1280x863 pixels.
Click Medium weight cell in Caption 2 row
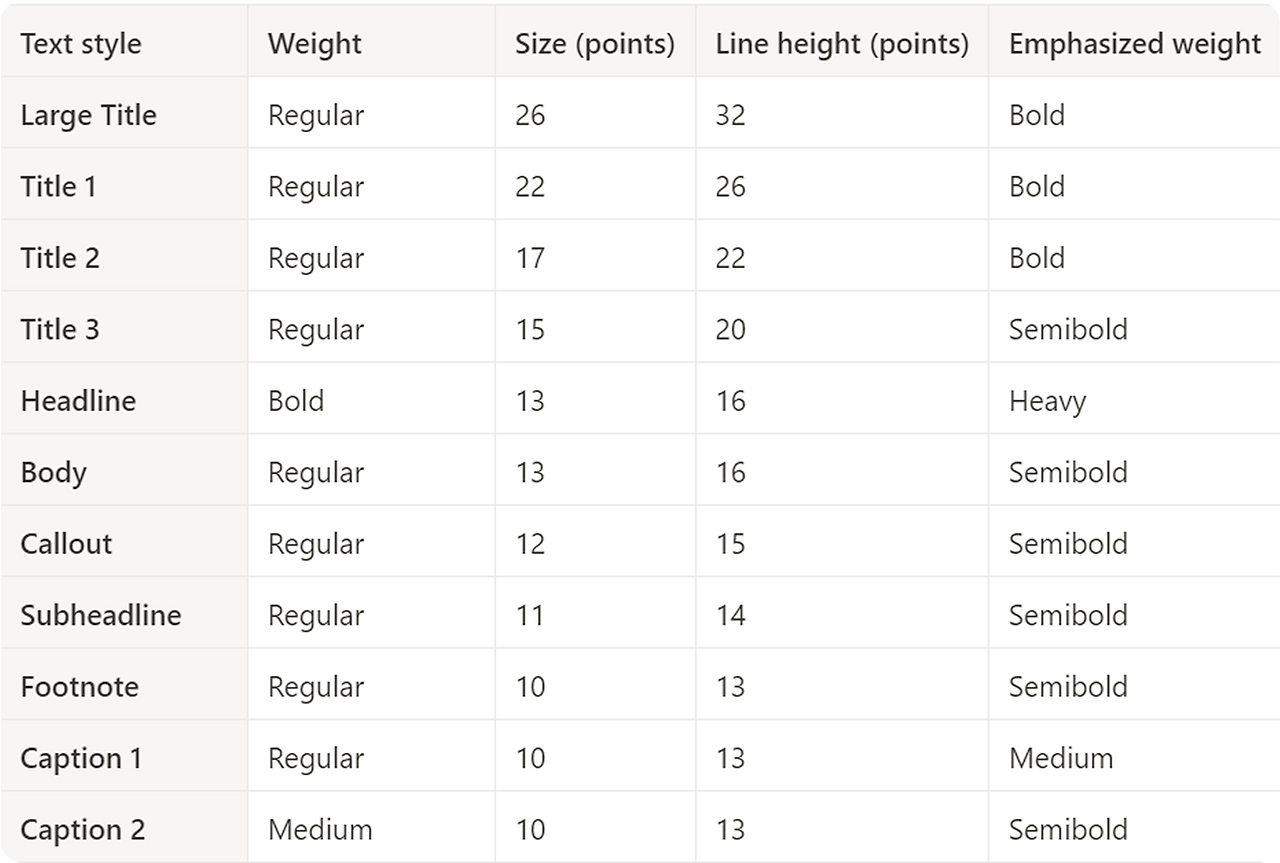coord(320,830)
